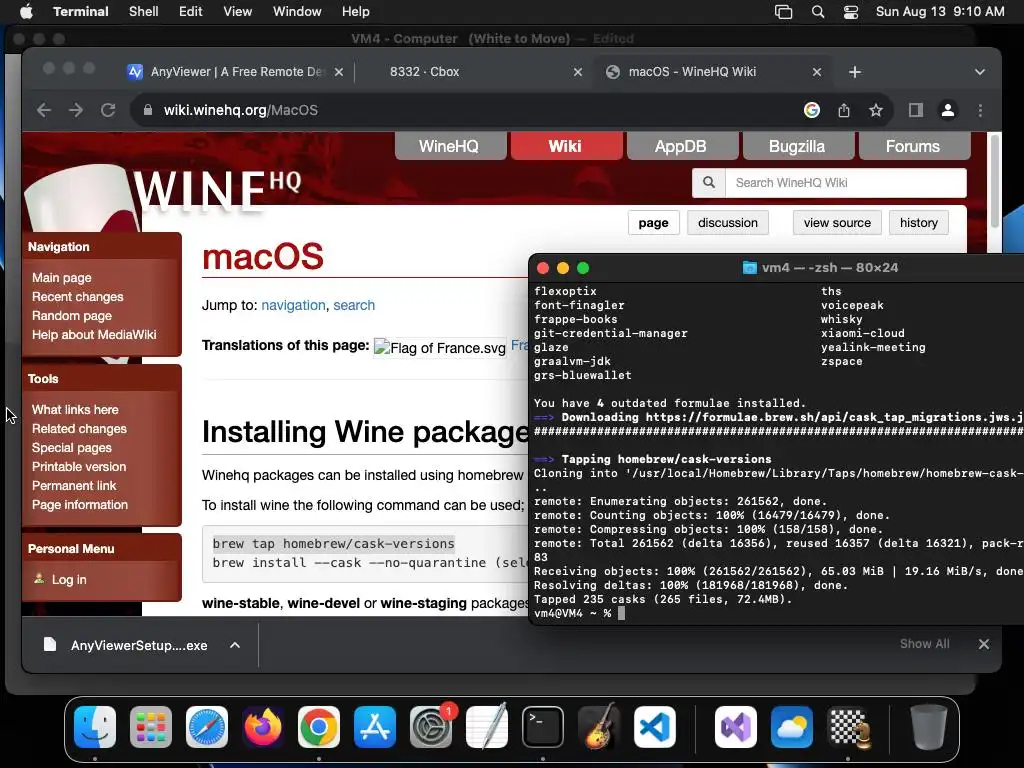
Task: Launch Safari from the Dock
Action: point(207,727)
